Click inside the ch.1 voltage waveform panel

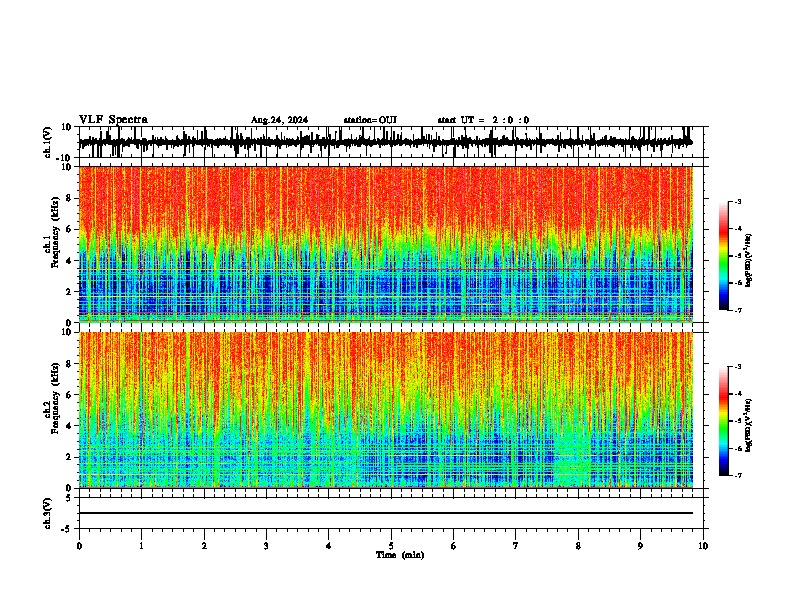pos(393,142)
